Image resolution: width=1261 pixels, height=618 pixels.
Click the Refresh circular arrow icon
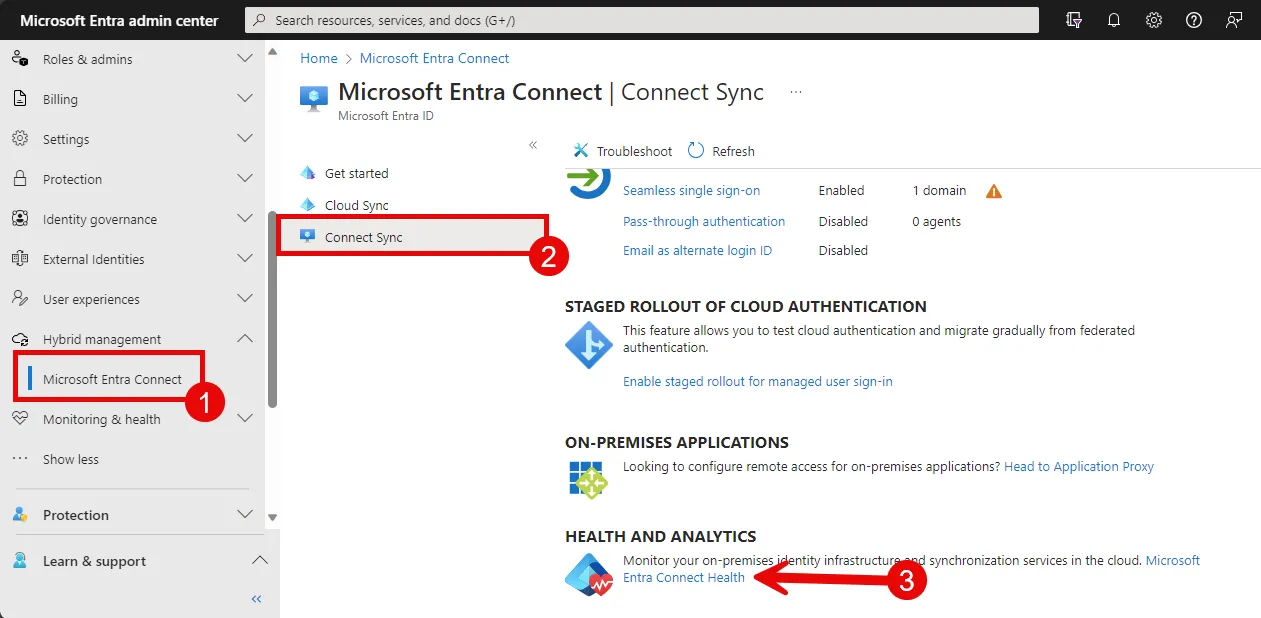[696, 151]
